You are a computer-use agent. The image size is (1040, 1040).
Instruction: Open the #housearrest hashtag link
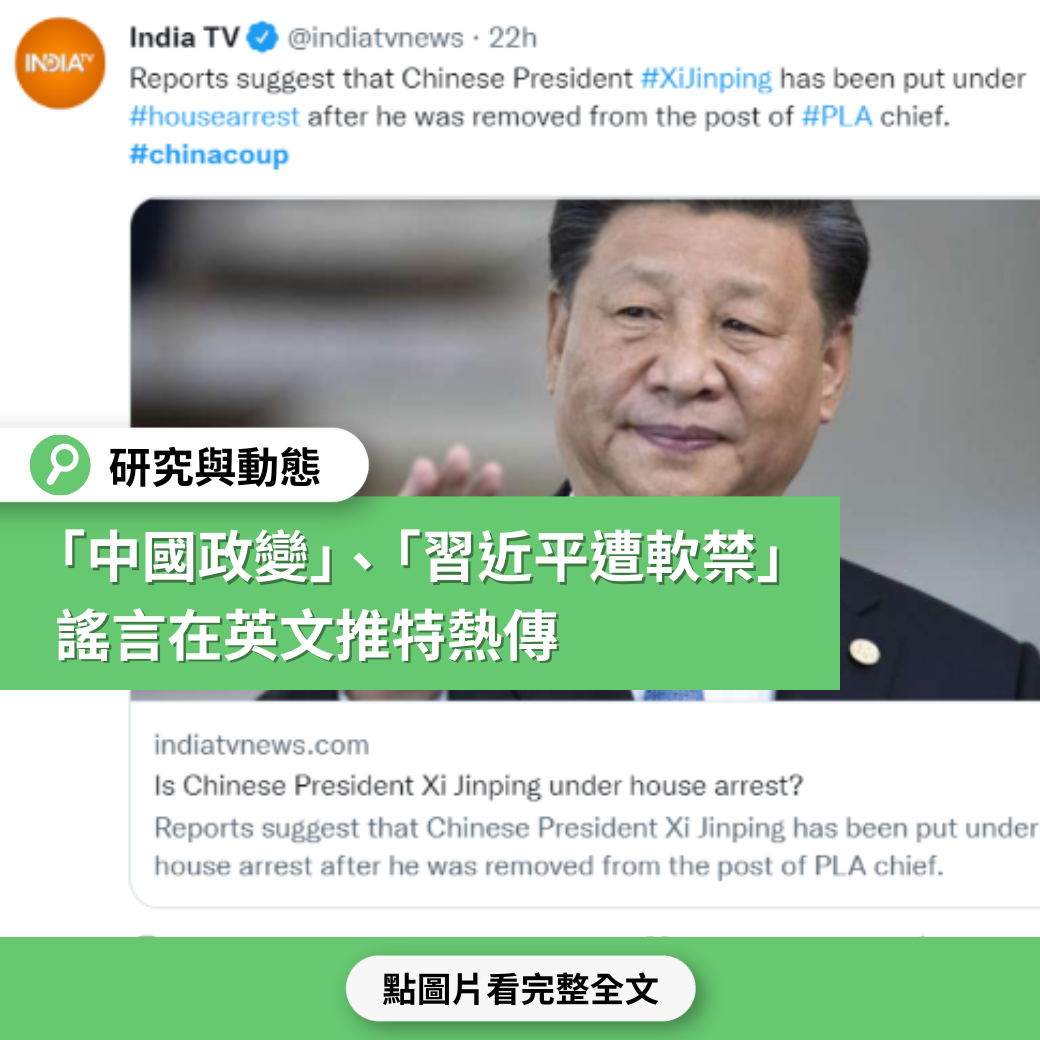pos(214,116)
